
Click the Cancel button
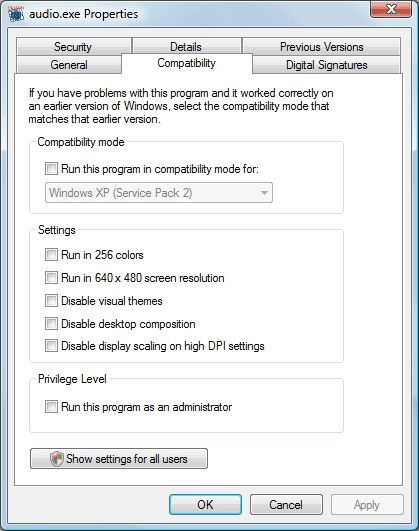coord(286,505)
